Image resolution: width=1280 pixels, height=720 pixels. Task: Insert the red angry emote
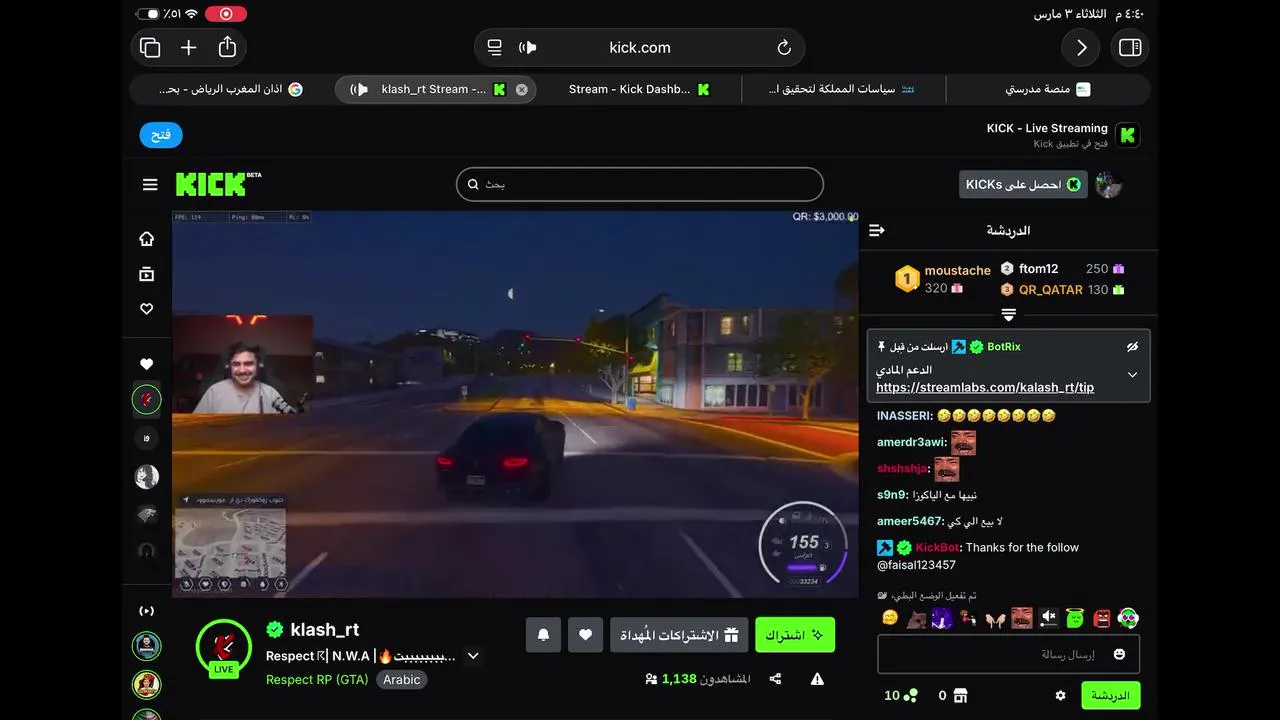coord(1101,618)
